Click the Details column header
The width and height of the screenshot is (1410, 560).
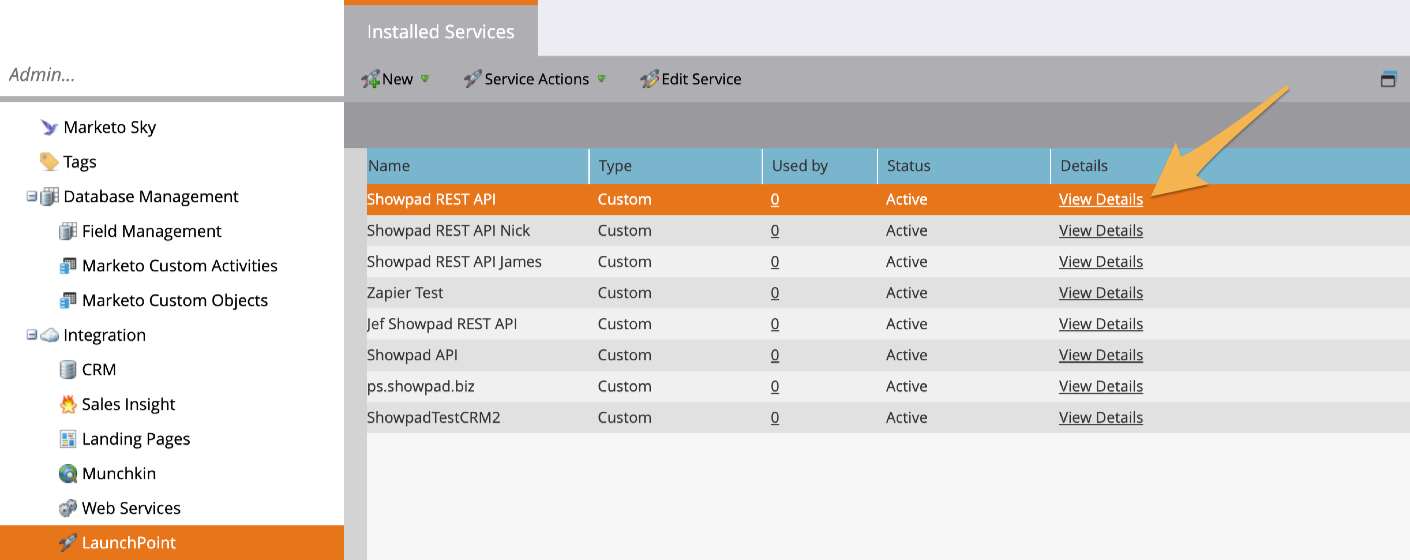coord(1230,166)
